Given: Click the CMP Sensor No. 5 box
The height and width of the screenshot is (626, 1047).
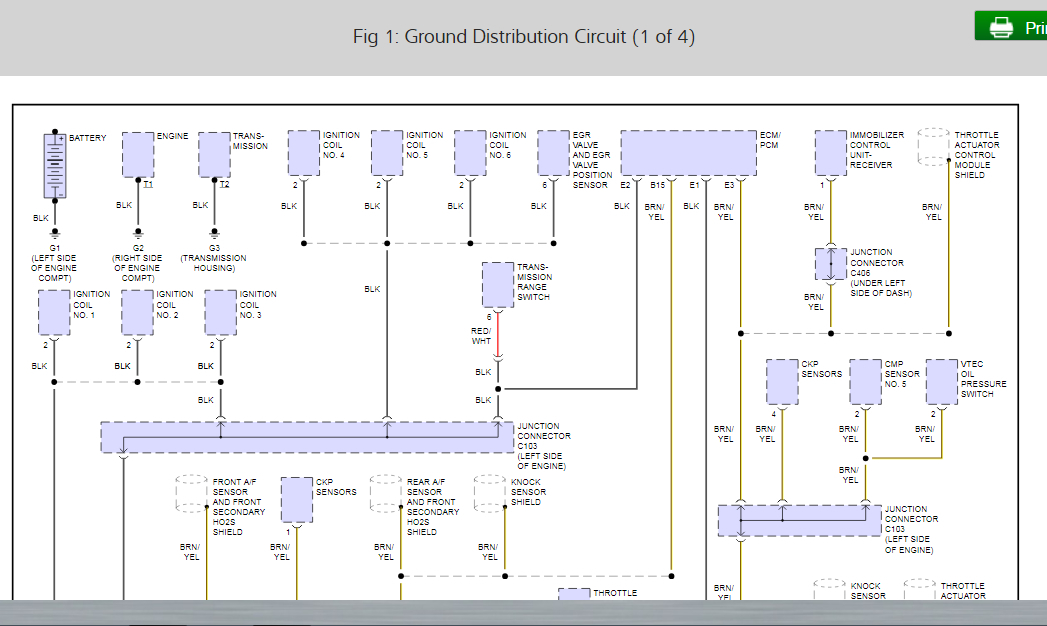Looking at the screenshot, I should 865,382.
